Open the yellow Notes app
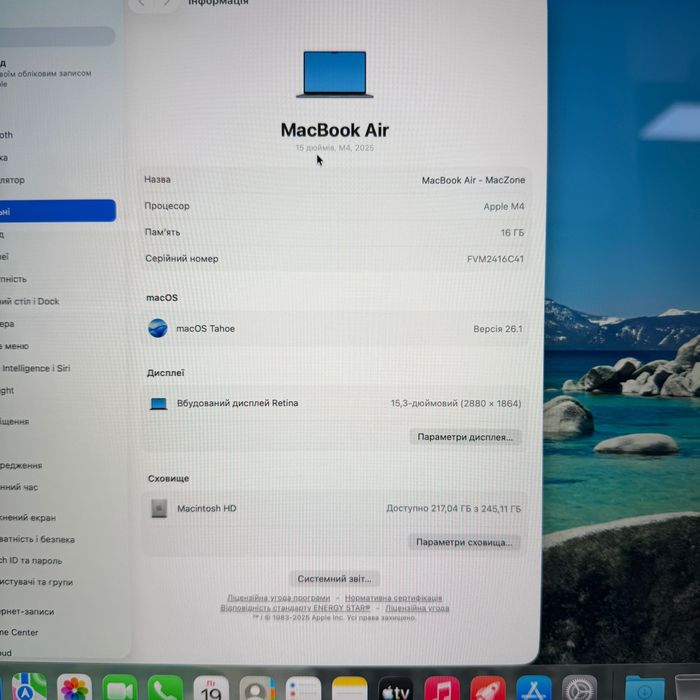The width and height of the screenshot is (700, 700). click(350, 688)
